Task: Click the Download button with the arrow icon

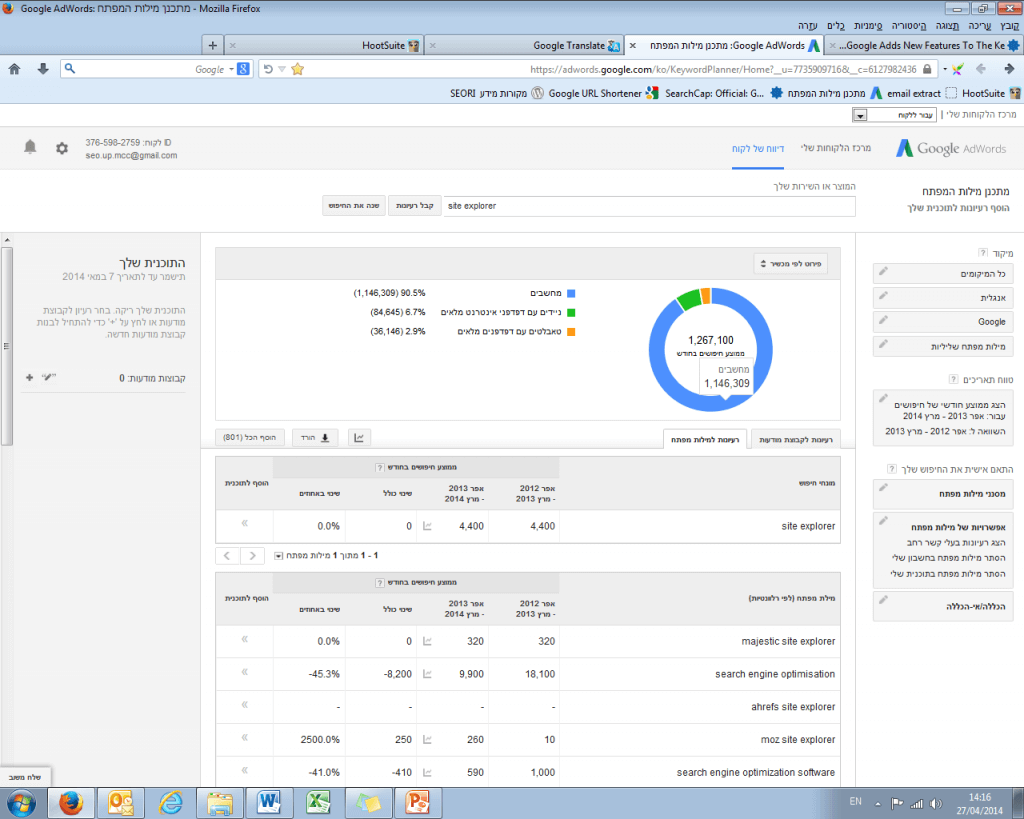Action: point(315,437)
